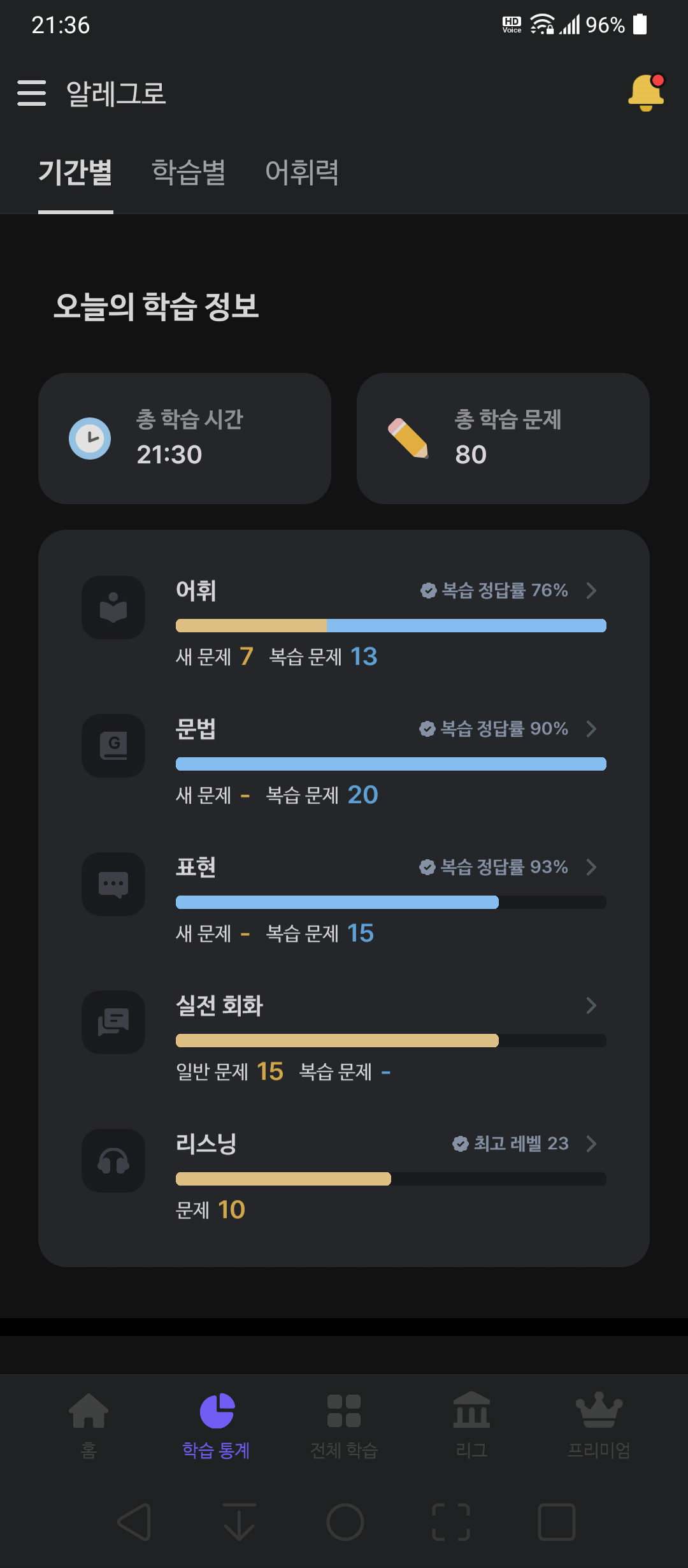The width and height of the screenshot is (688, 1568).
Task: Go to the 홈 tab
Action: (89, 1426)
